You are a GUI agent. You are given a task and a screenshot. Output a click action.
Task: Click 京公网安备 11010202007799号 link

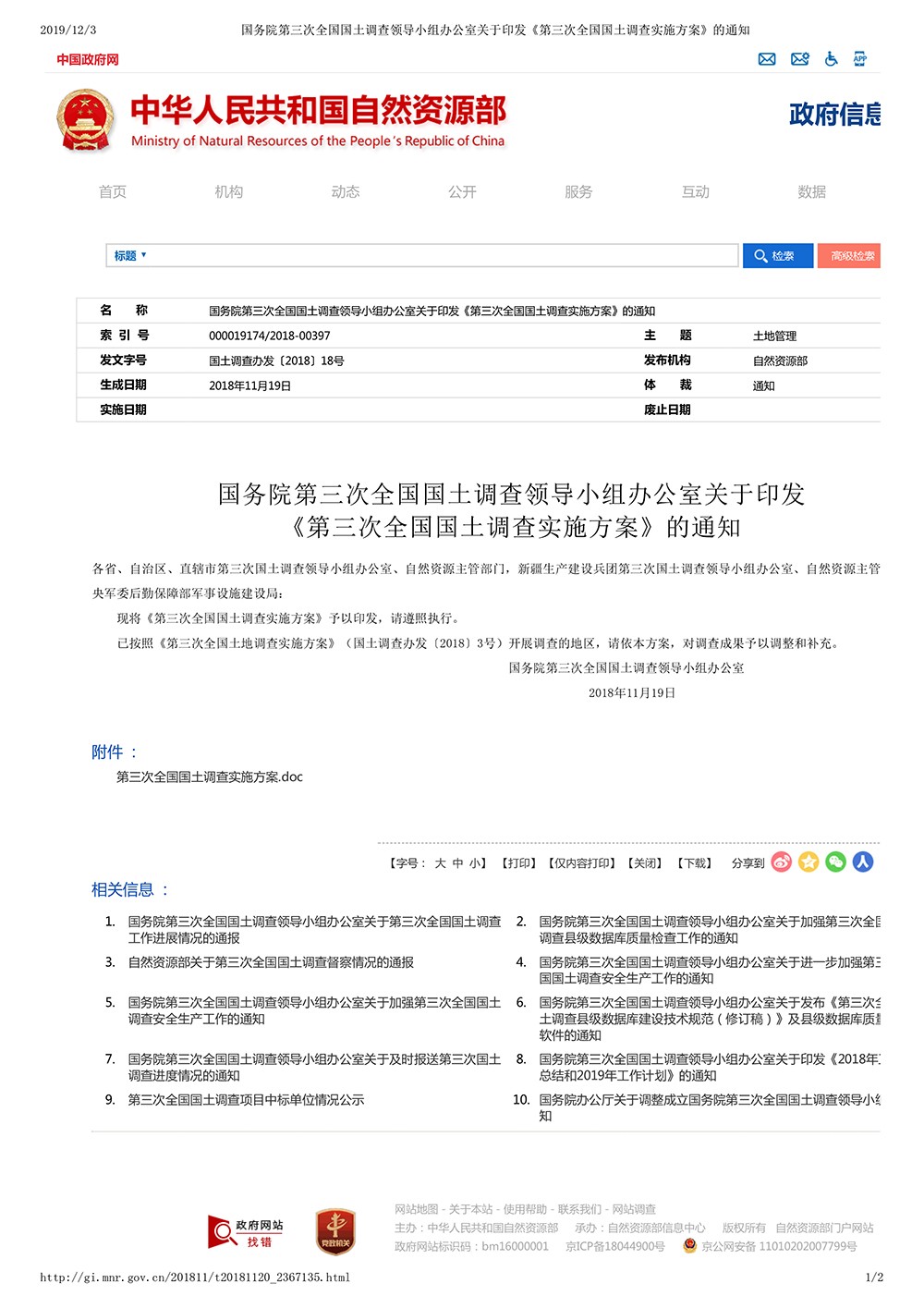pyautogui.click(x=779, y=1246)
